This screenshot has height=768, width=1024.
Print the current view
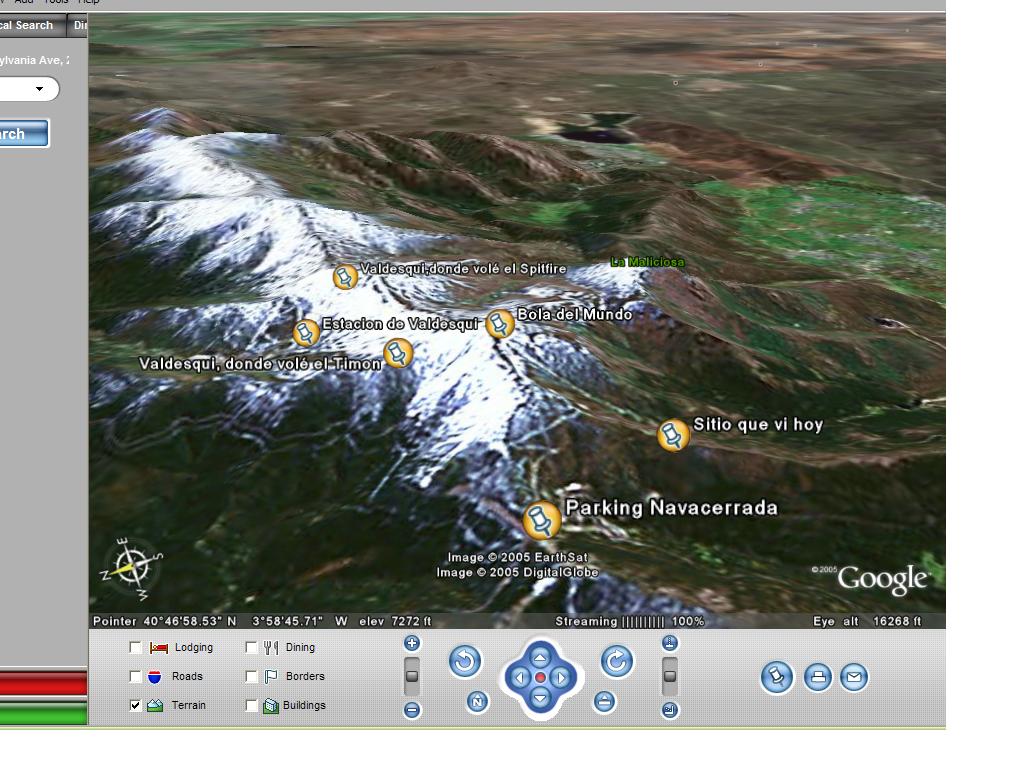[x=818, y=677]
